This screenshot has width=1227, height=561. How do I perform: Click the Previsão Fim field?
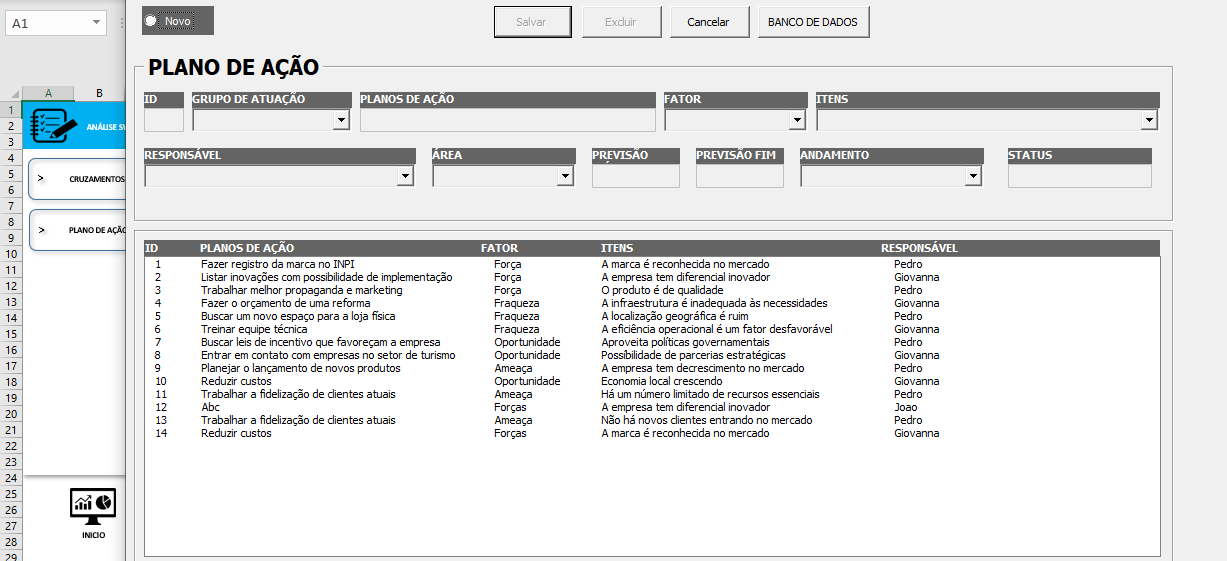coord(740,176)
